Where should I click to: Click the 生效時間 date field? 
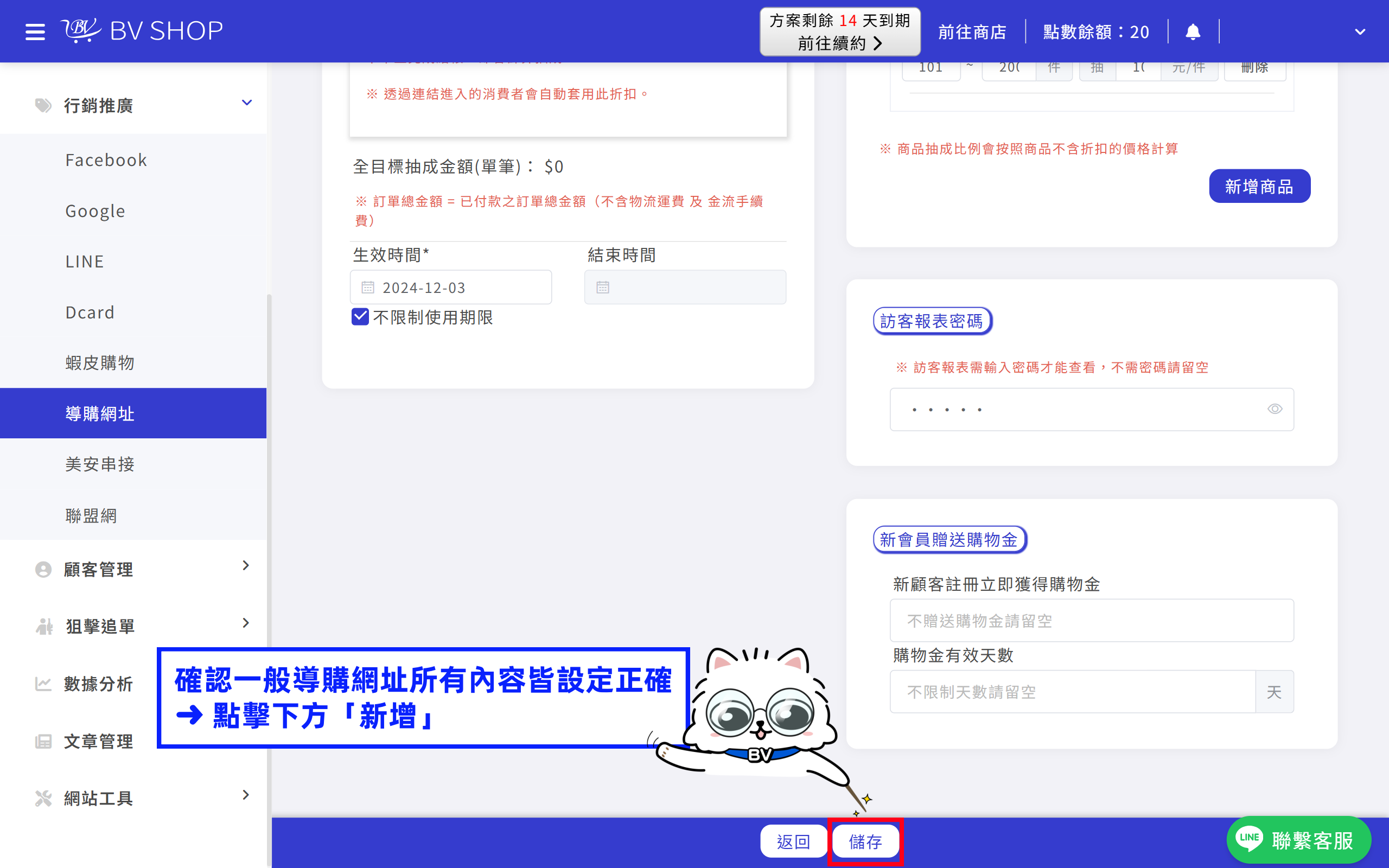pyautogui.click(x=450, y=288)
